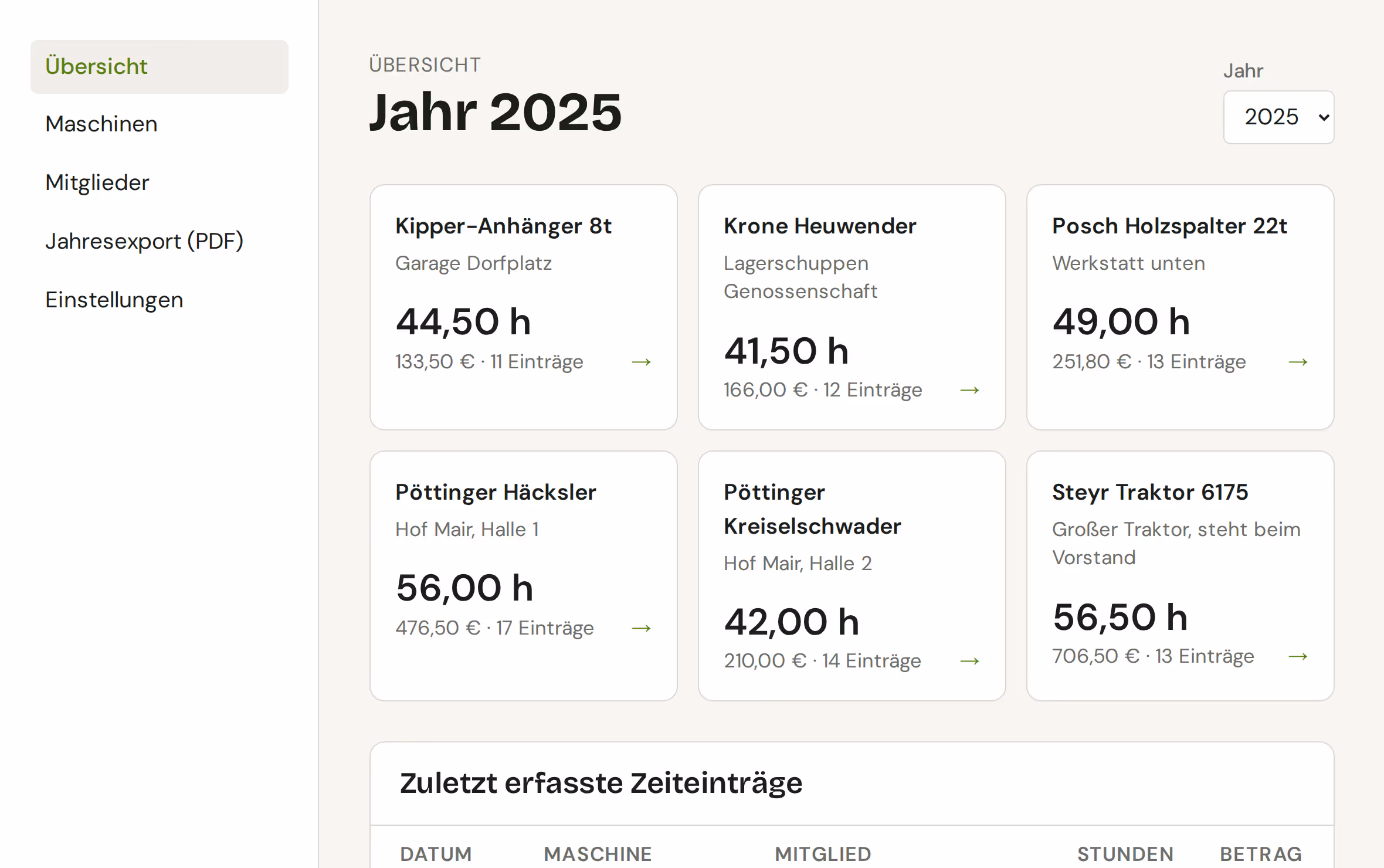This screenshot has width=1384, height=868.
Task: Open the Posch Holzspalter 22t card title
Action: (1169, 226)
